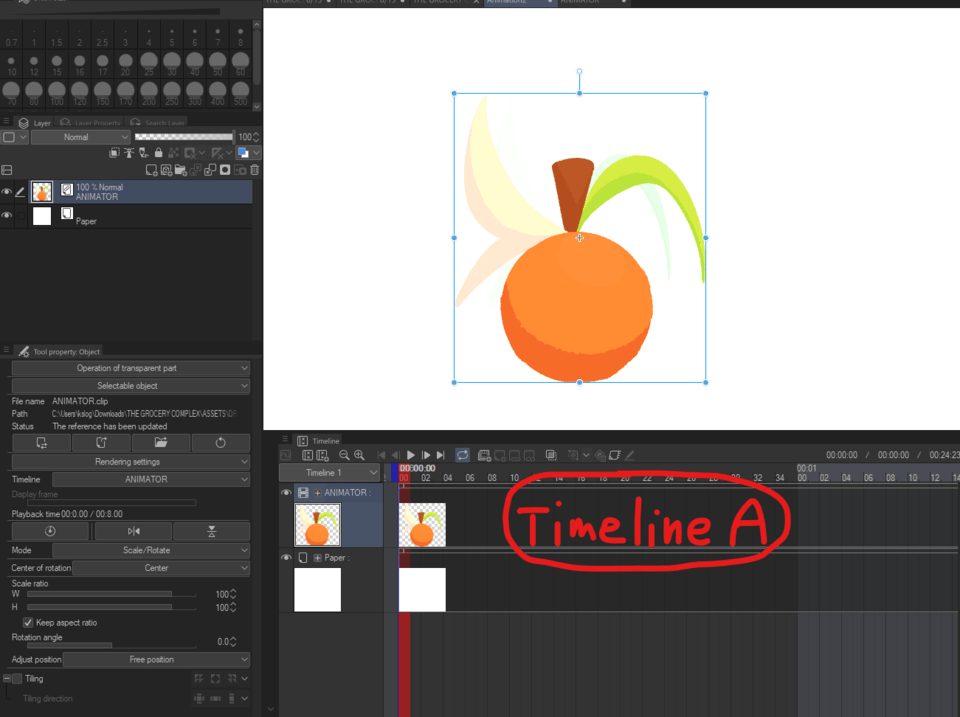960x717 pixels.
Task: Select the Layer tab
Action: coord(35,122)
